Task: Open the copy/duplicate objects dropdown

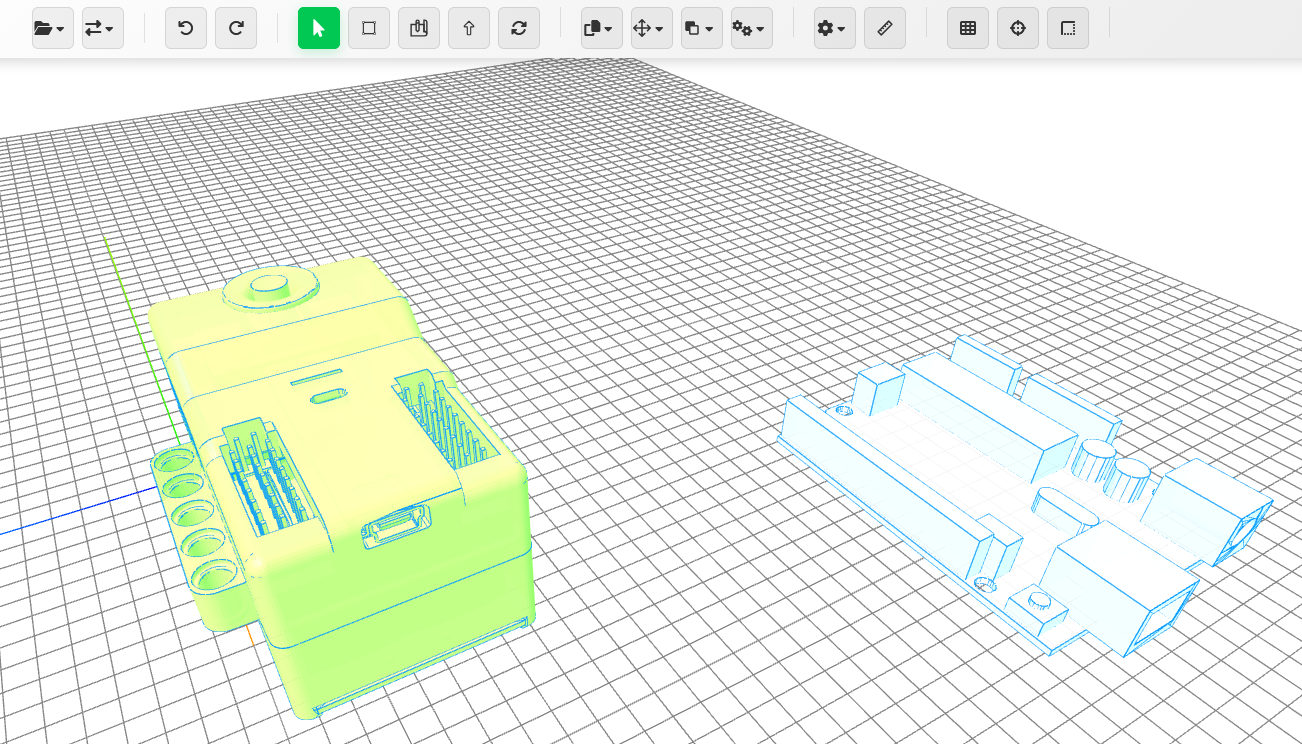Action: tap(601, 28)
